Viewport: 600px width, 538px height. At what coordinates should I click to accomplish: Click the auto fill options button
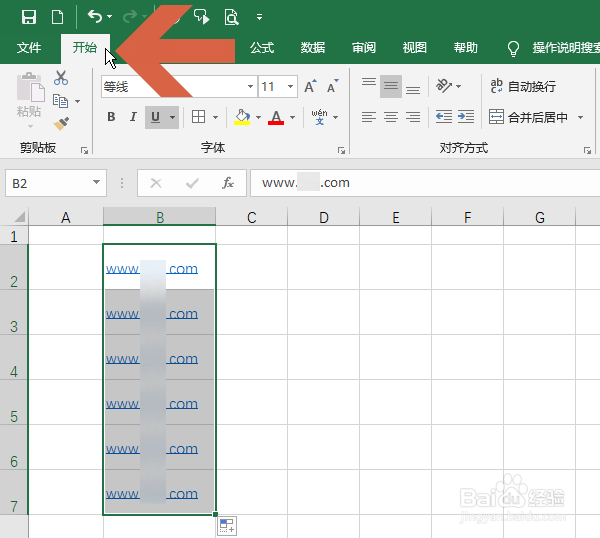coord(227,525)
